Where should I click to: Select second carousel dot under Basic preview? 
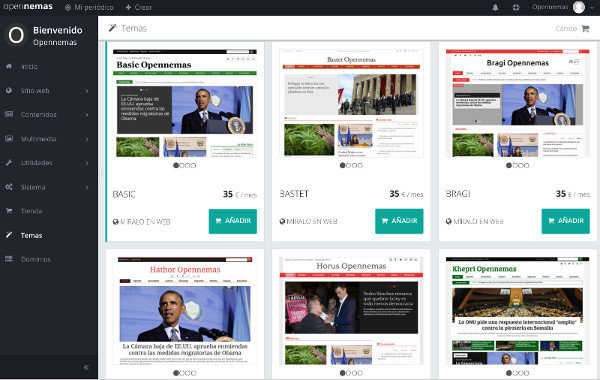pos(182,166)
